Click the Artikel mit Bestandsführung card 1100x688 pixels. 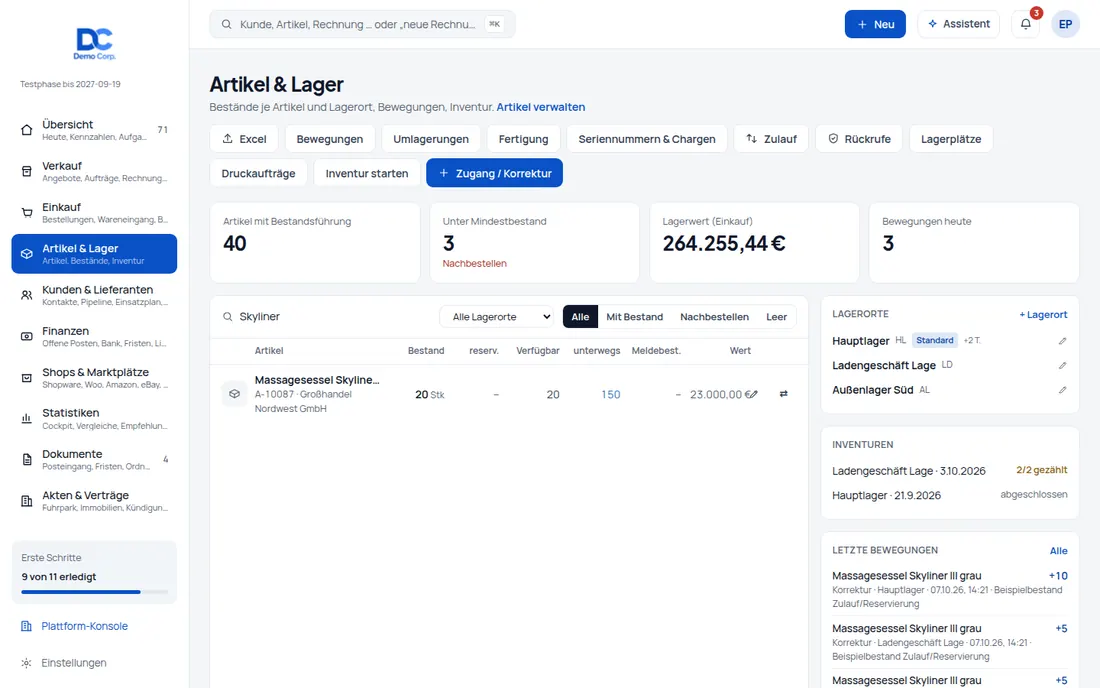click(315, 243)
